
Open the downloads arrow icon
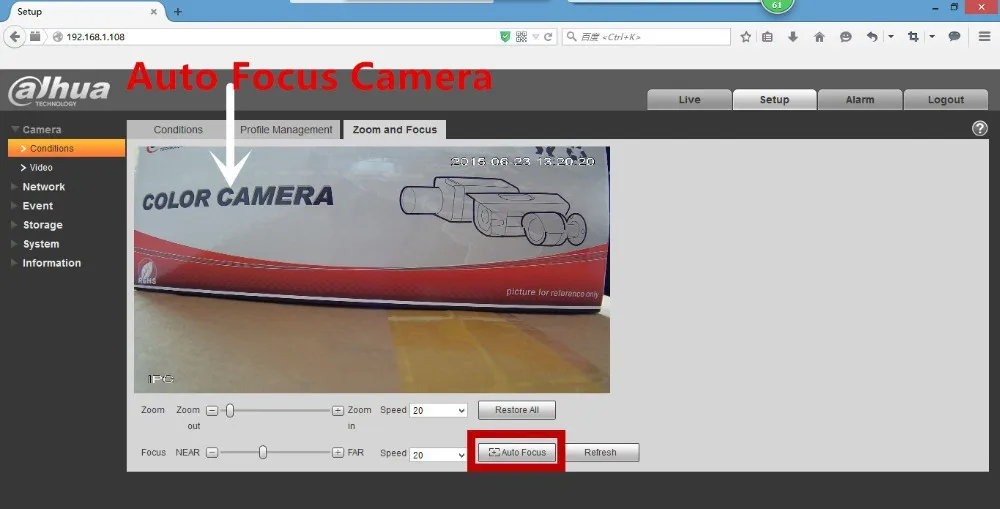[x=793, y=37]
